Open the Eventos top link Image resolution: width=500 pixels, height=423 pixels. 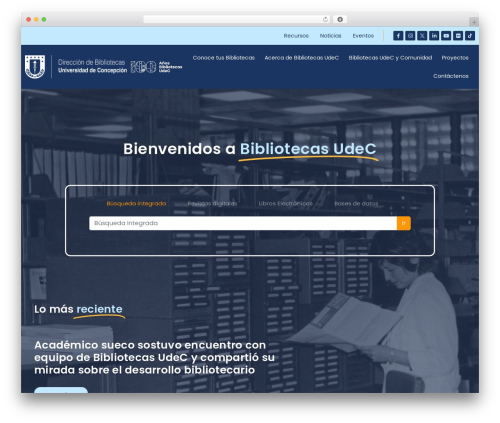pyautogui.click(x=363, y=36)
